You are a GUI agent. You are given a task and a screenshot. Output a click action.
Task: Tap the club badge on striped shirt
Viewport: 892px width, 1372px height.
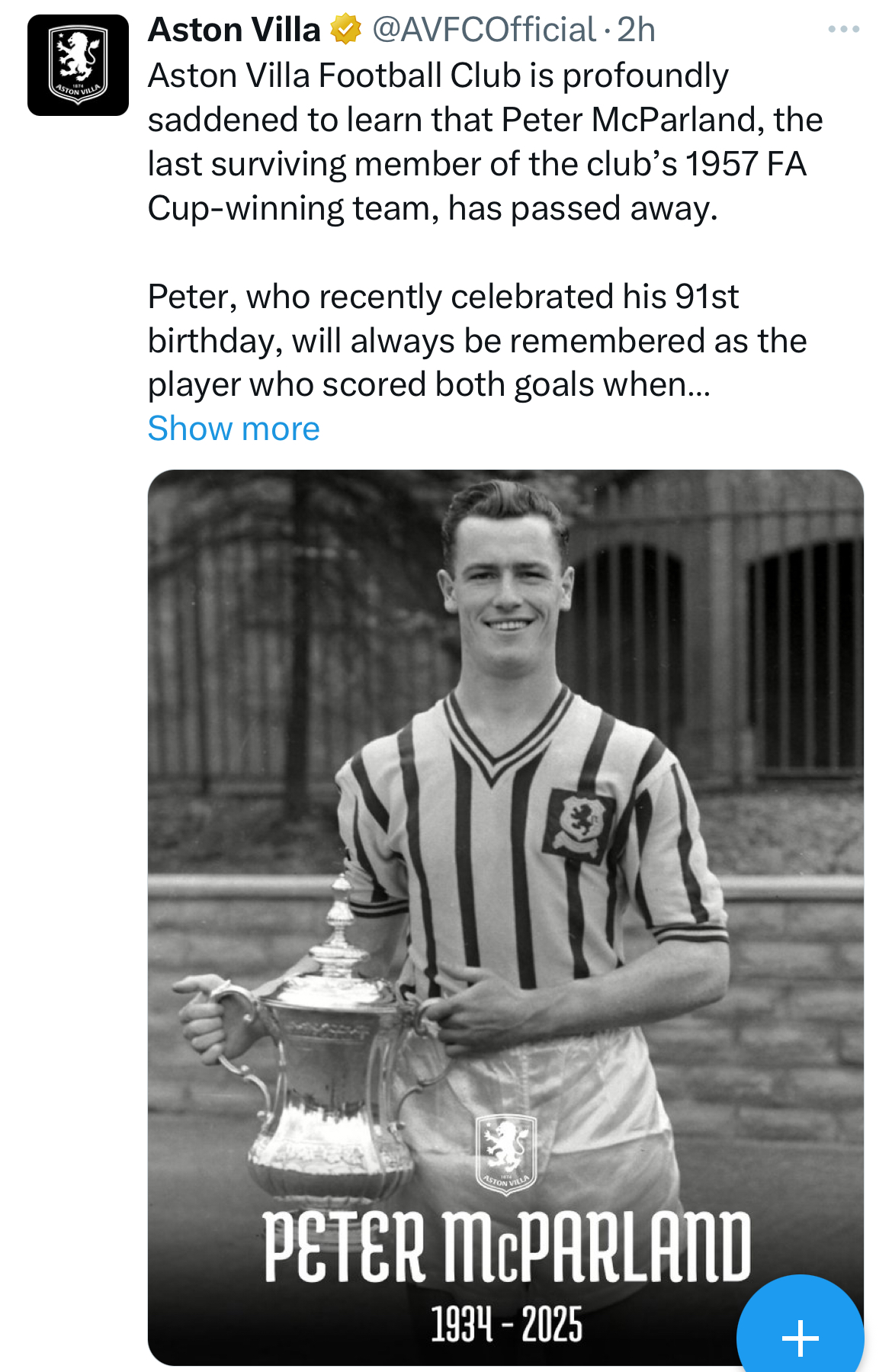(579, 825)
